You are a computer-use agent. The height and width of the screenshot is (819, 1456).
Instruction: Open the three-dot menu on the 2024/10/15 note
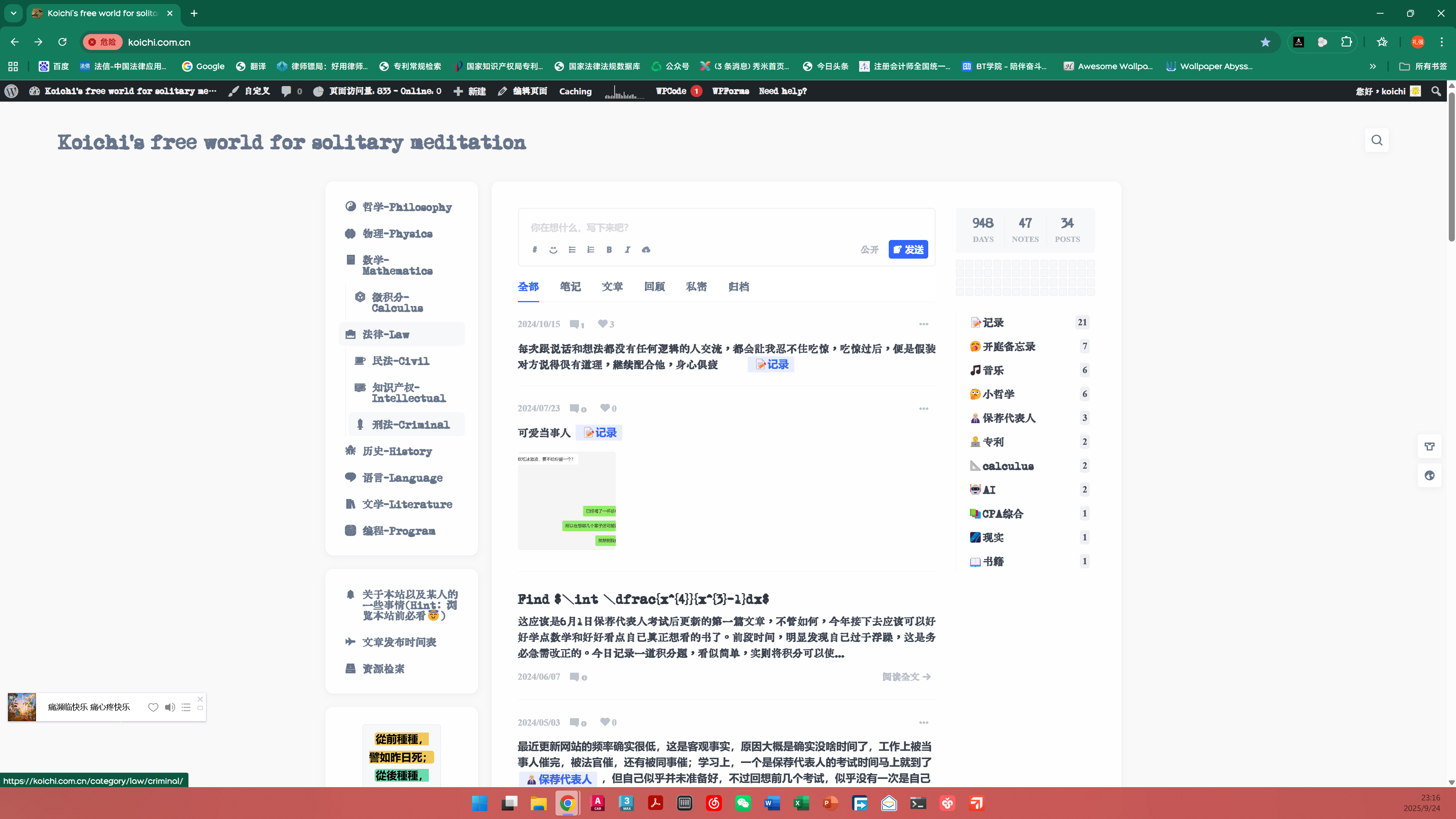(924, 324)
